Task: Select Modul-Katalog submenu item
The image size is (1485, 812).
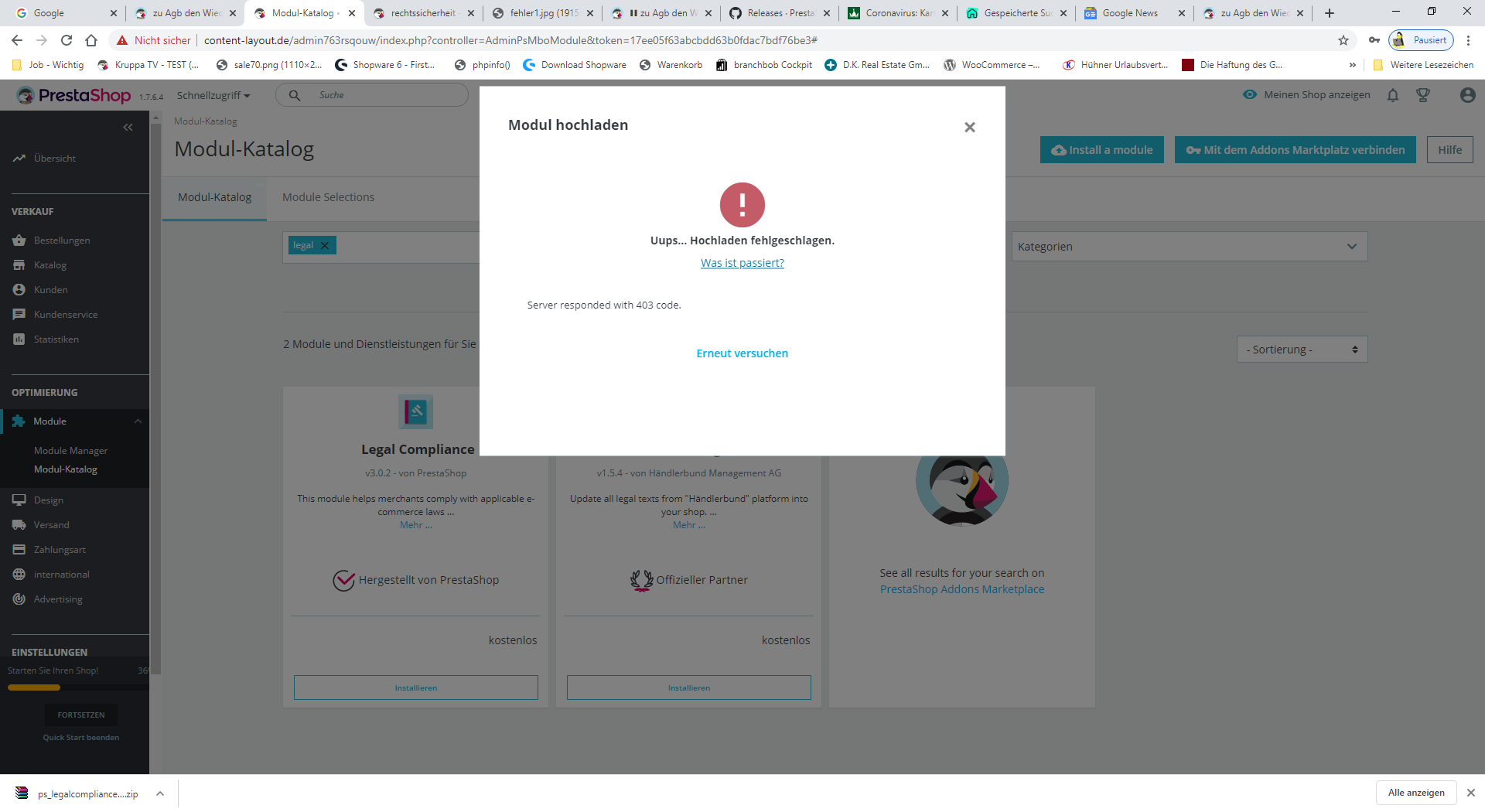Action: (x=66, y=469)
